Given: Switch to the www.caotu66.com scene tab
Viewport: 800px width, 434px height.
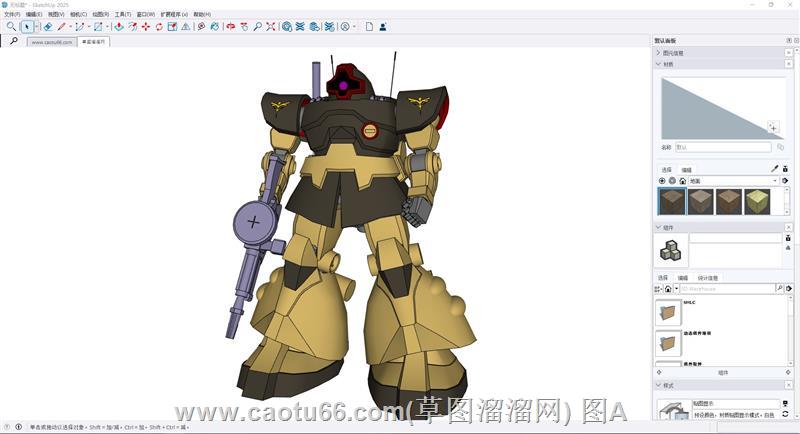Looking at the screenshot, I should pyautogui.click(x=52, y=42).
